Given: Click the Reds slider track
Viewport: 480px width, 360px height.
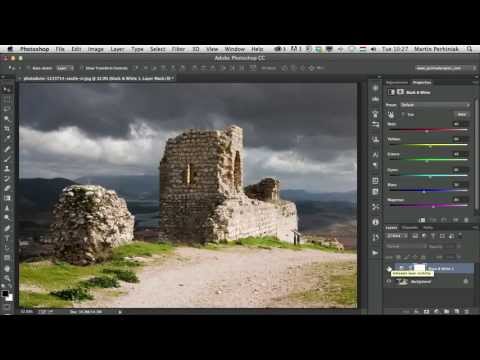Looking at the screenshot, I should pyautogui.click(x=429, y=130).
